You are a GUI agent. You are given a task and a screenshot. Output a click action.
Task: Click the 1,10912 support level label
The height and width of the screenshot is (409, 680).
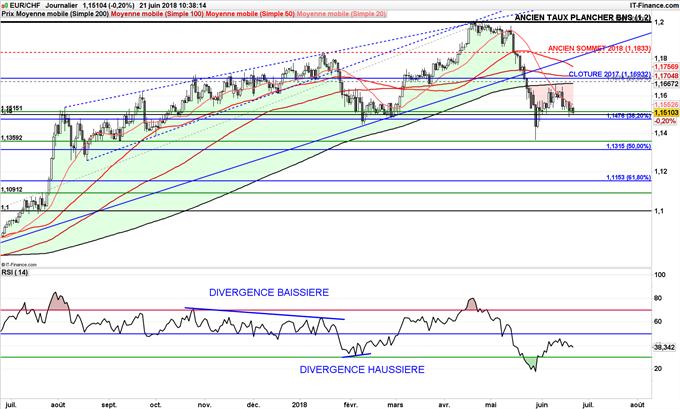(12, 190)
